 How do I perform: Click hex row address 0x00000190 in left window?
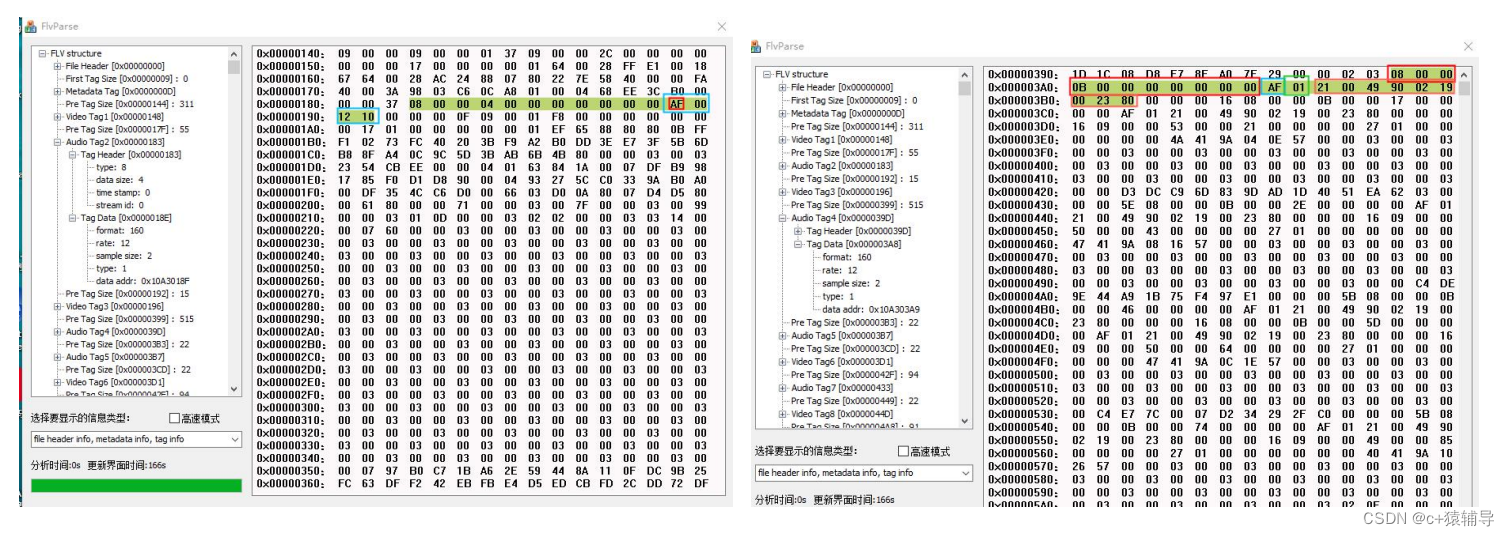(x=291, y=117)
